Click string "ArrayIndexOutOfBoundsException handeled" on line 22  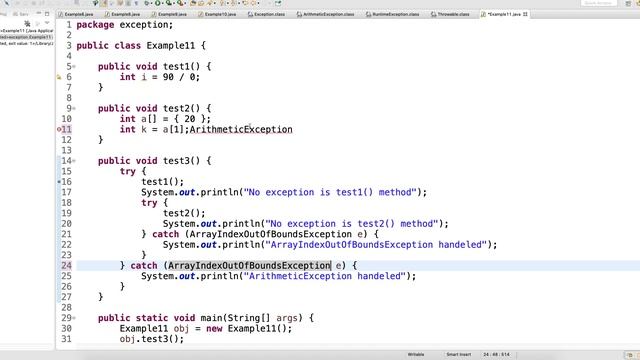pyautogui.click(x=376, y=244)
